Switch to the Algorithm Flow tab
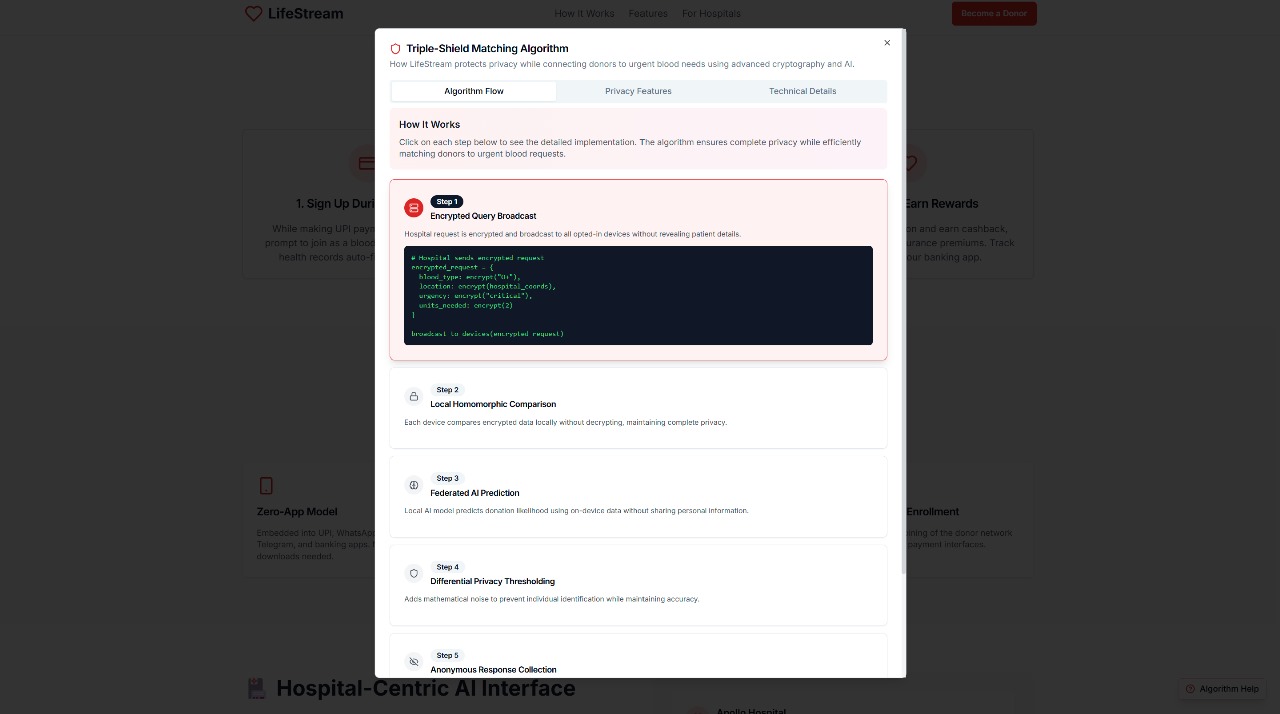1280x714 pixels. tap(474, 91)
